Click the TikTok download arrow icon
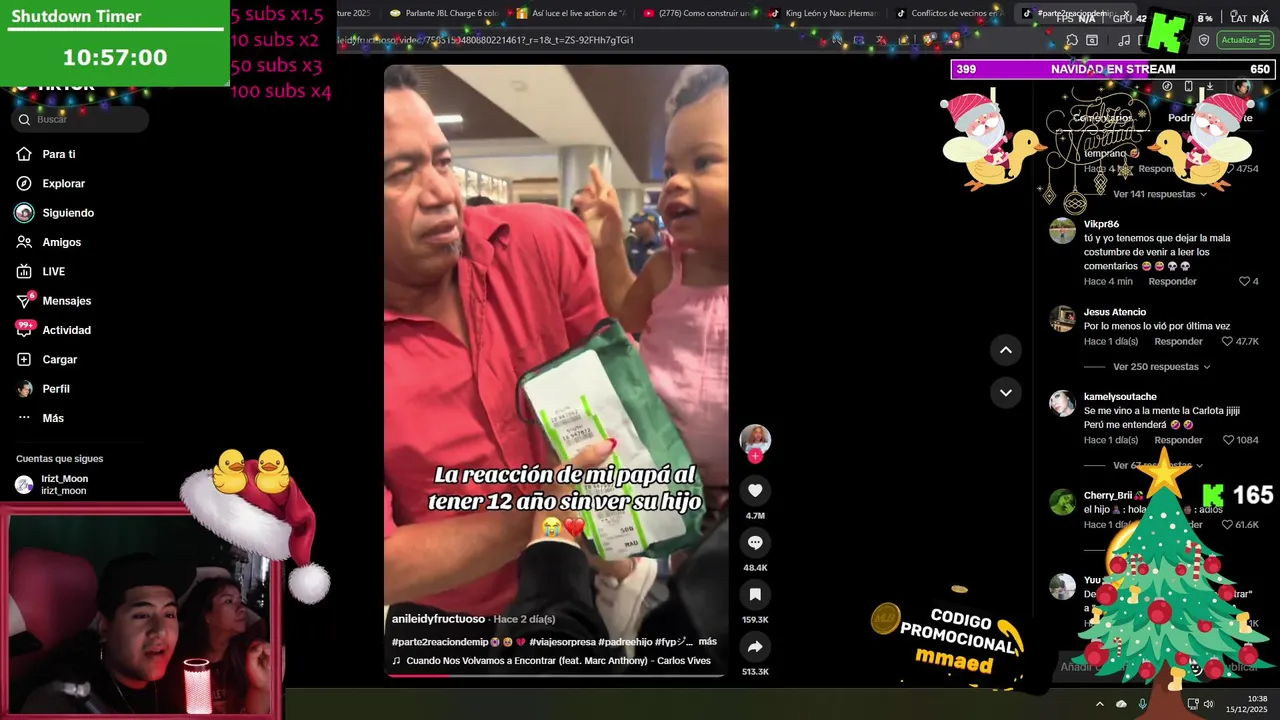Image resolution: width=1280 pixels, height=720 pixels. click(1210, 87)
